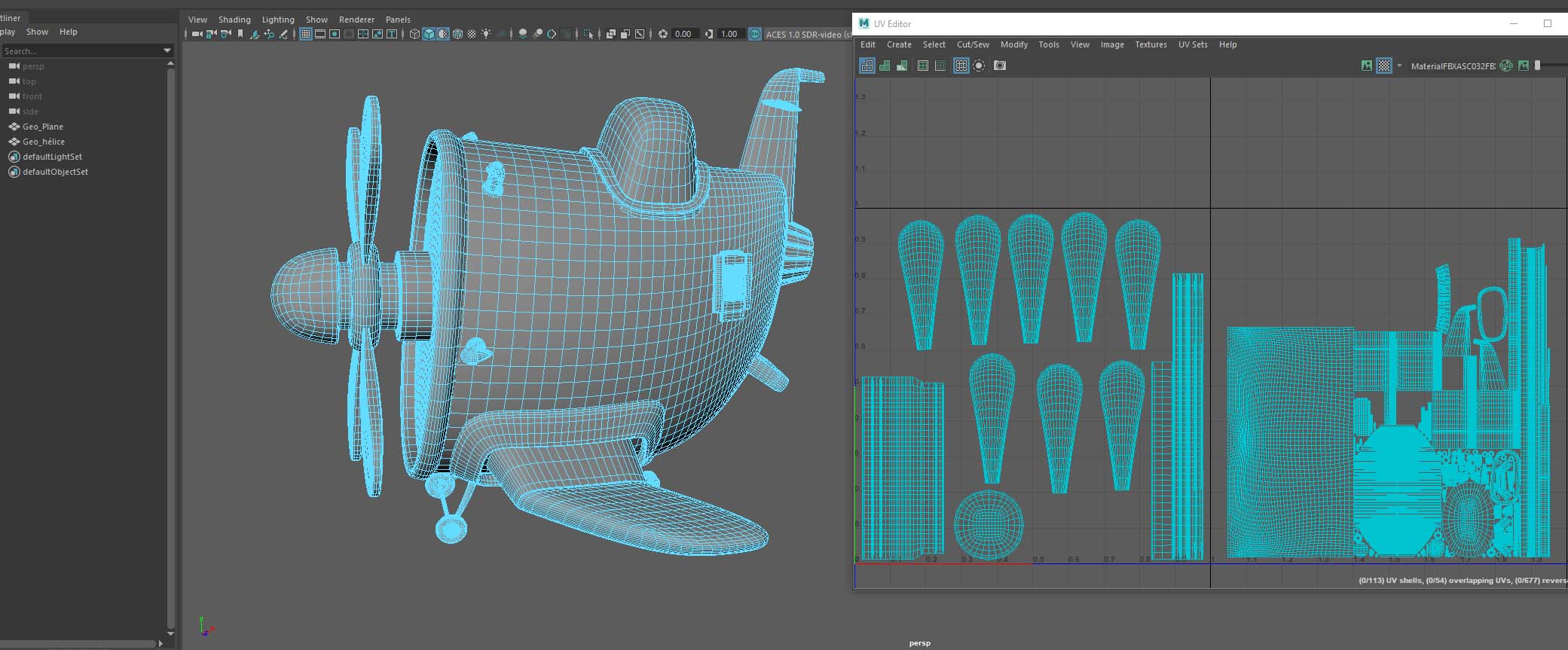Click the select camera icon in viewport toolbar

pos(197,34)
